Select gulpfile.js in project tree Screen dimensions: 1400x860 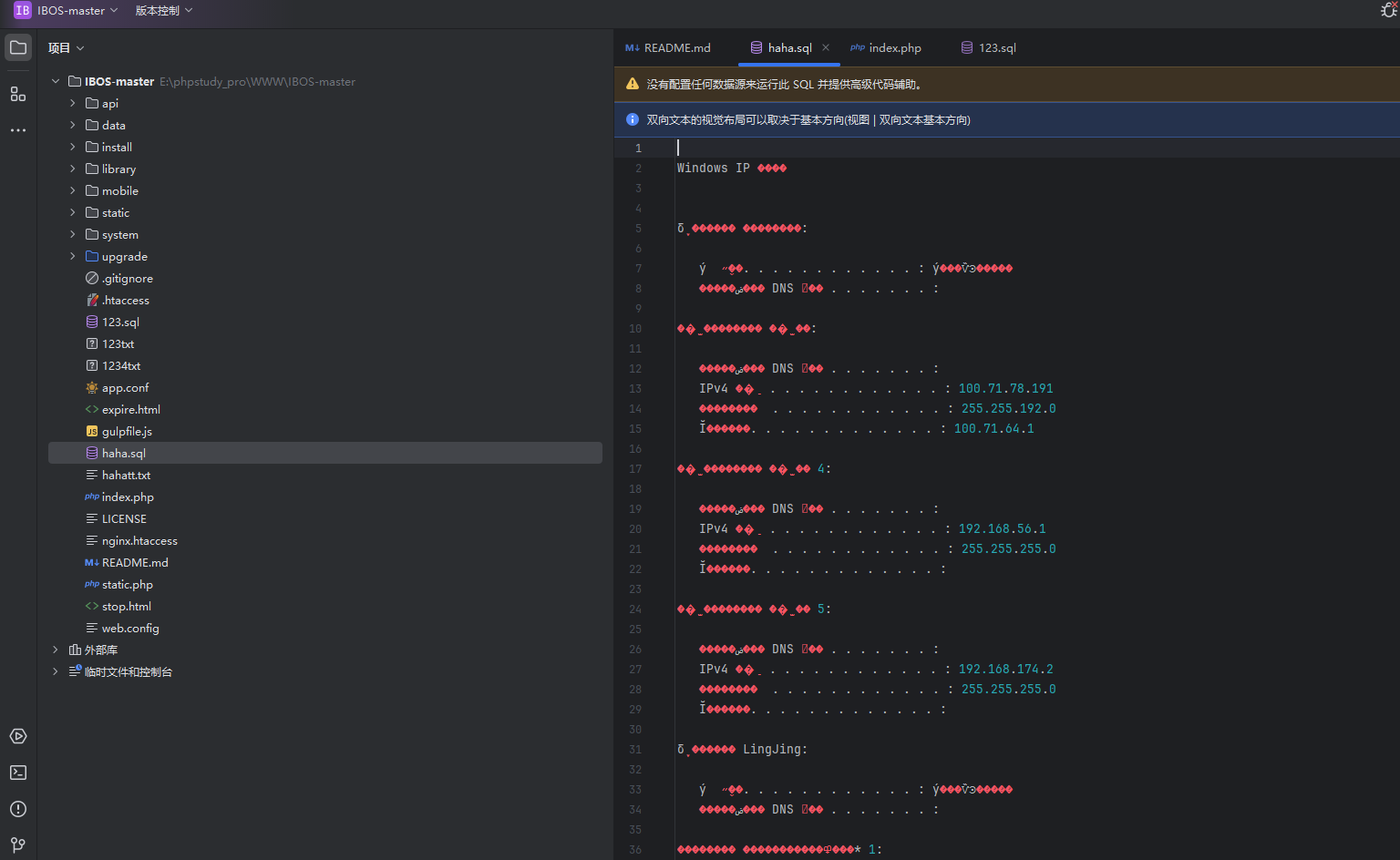tap(127, 431)
